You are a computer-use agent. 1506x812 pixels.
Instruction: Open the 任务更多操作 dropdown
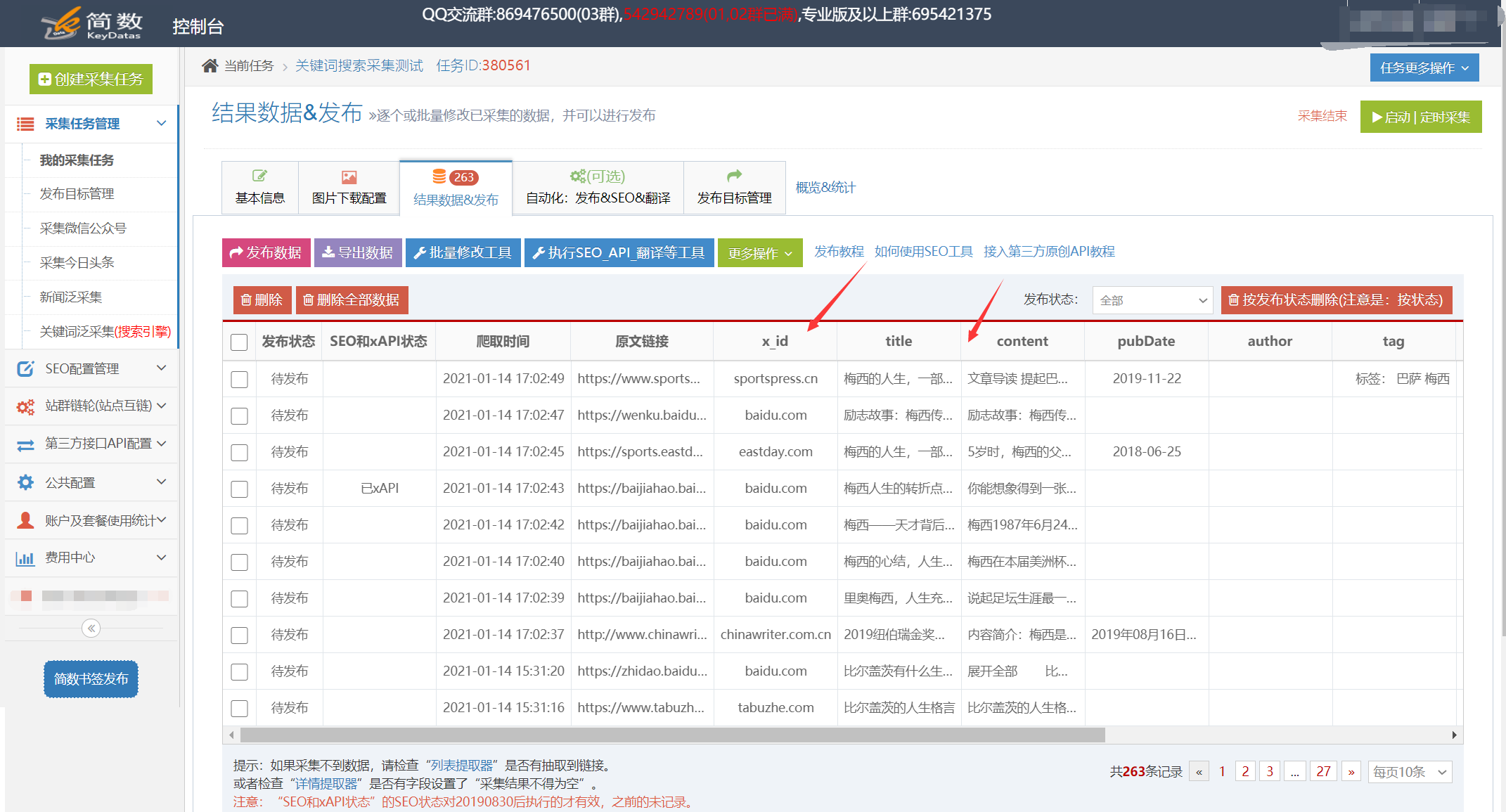[1424, 68]
